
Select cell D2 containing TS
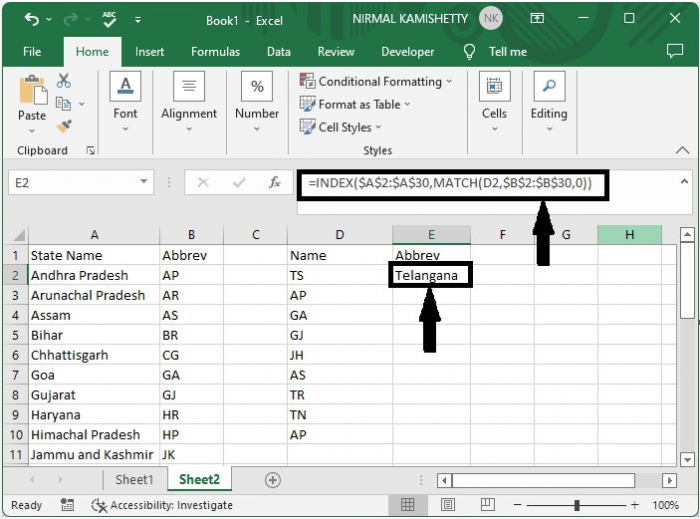pos(340,275)
